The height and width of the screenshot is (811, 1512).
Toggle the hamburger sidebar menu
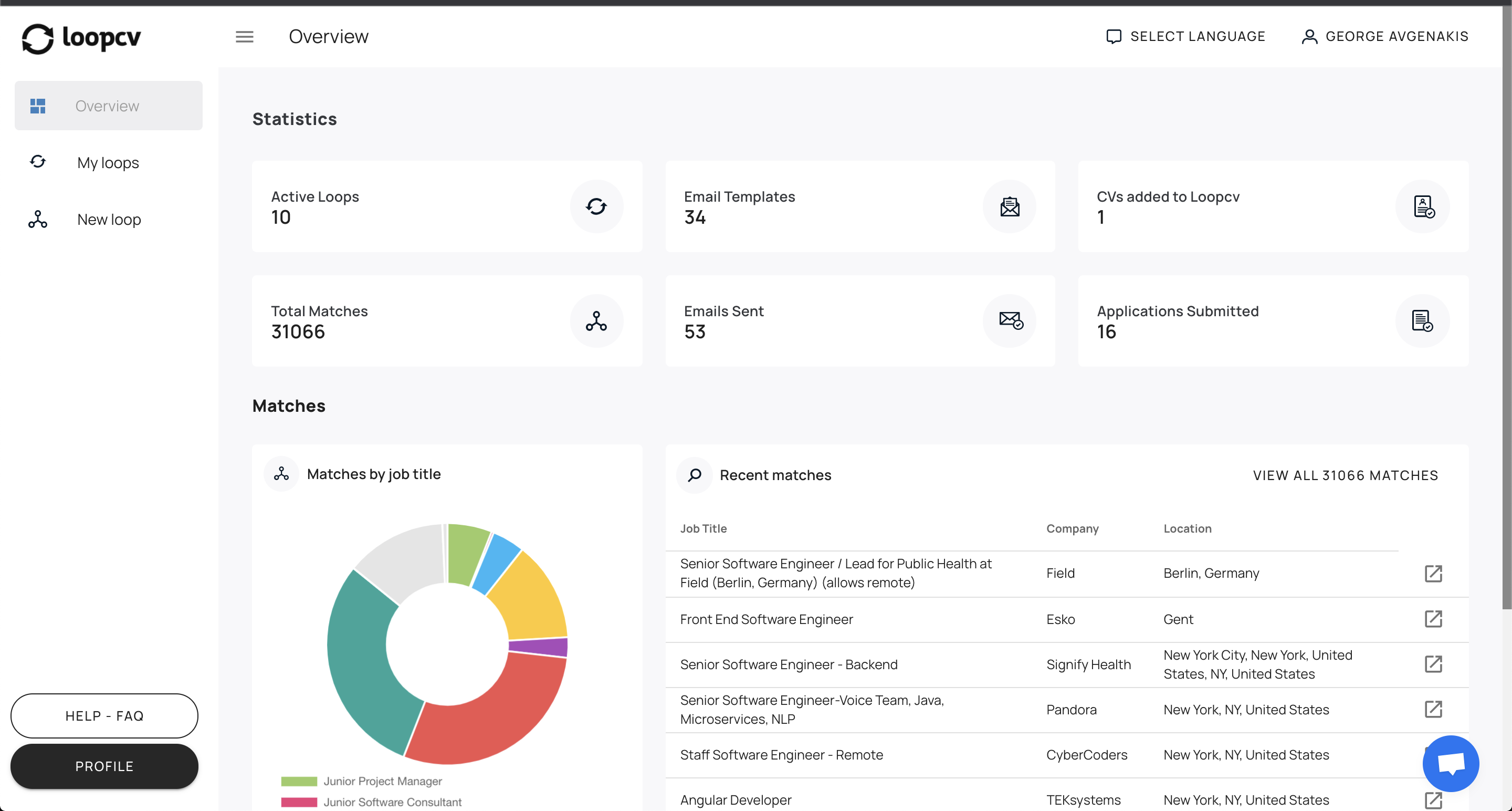(x=244, y=37)
